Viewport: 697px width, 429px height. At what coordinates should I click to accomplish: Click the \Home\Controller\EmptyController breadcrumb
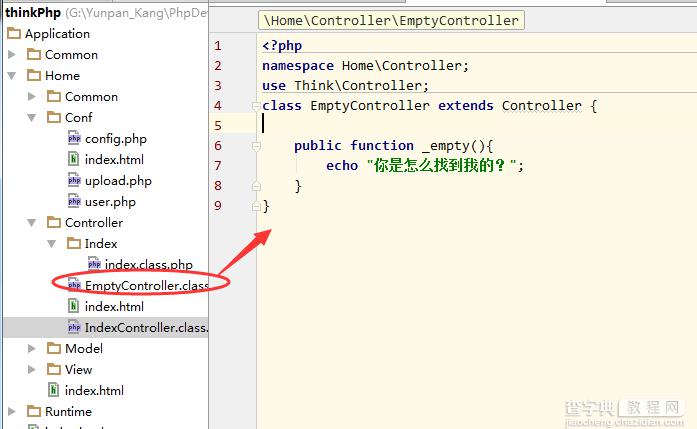(x=391, y=20)
